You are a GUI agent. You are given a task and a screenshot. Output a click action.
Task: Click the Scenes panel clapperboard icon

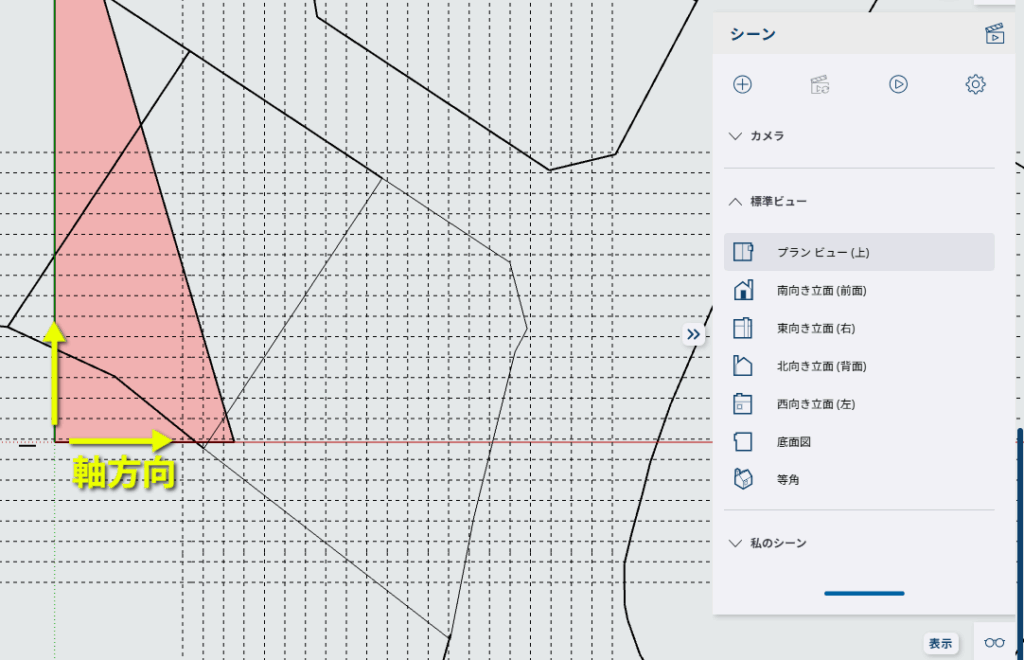click(x=994, y=33)
